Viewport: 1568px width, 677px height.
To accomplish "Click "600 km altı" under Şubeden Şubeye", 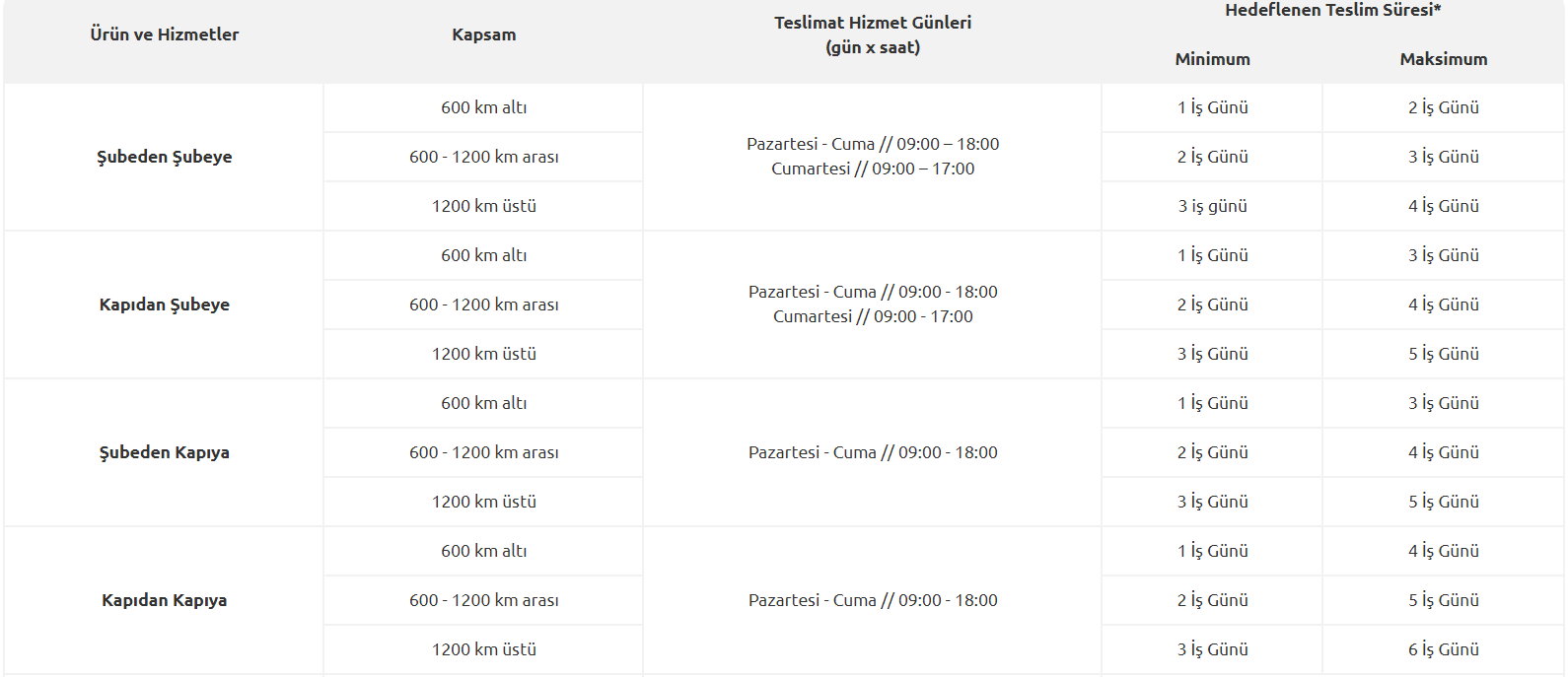I will 483,107.
